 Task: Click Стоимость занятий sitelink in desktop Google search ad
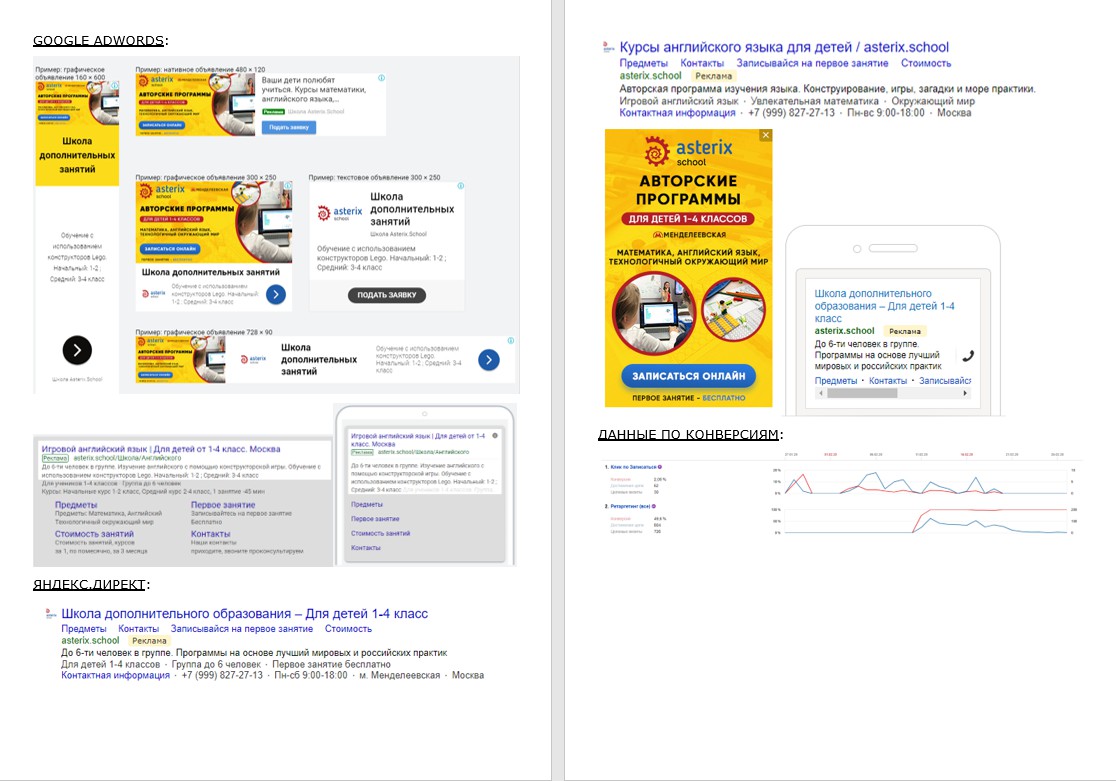pyautogui.click(x=94, y=533)
